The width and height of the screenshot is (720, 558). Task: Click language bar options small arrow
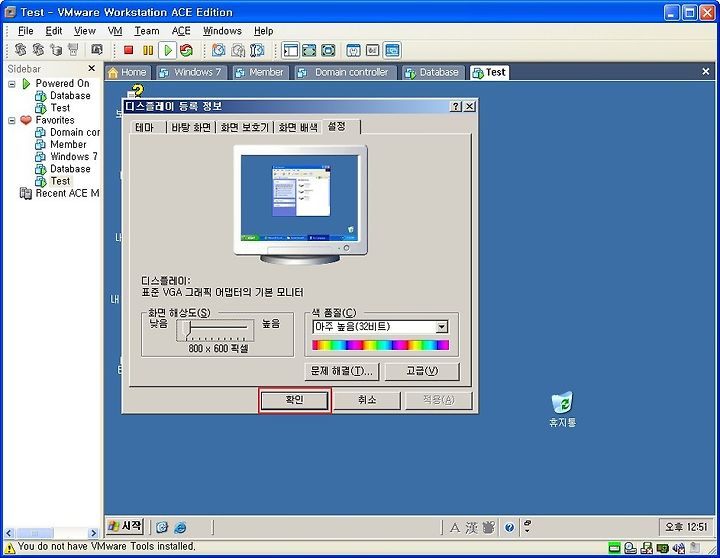pos(527,530)
